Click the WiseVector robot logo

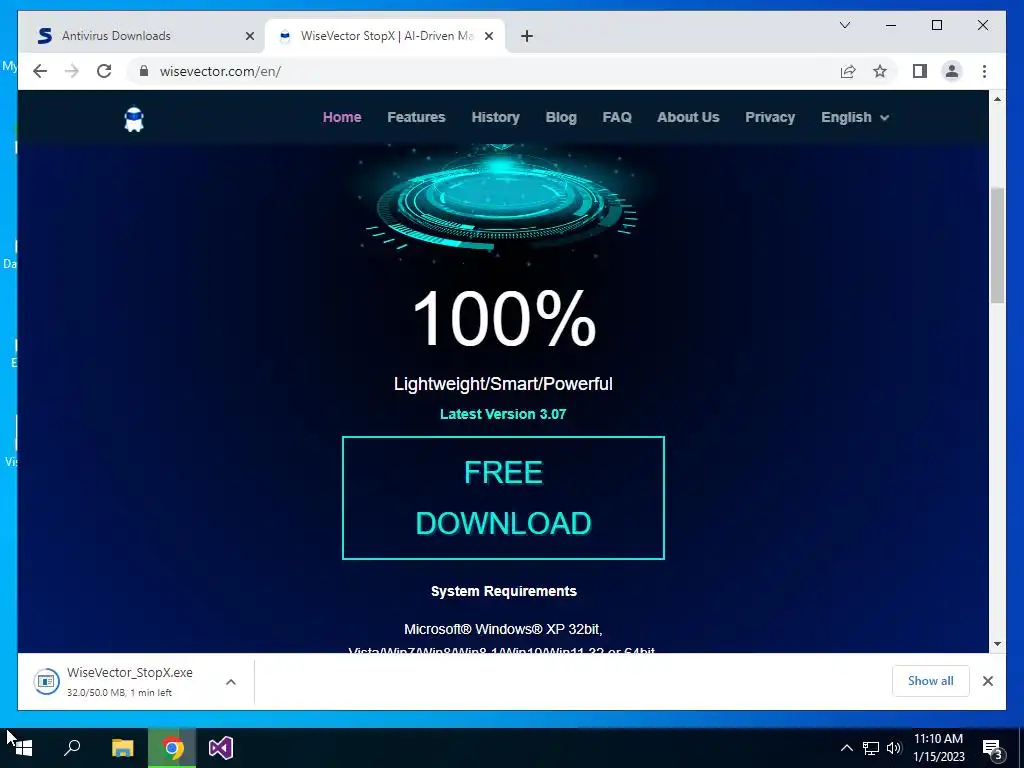134,119
